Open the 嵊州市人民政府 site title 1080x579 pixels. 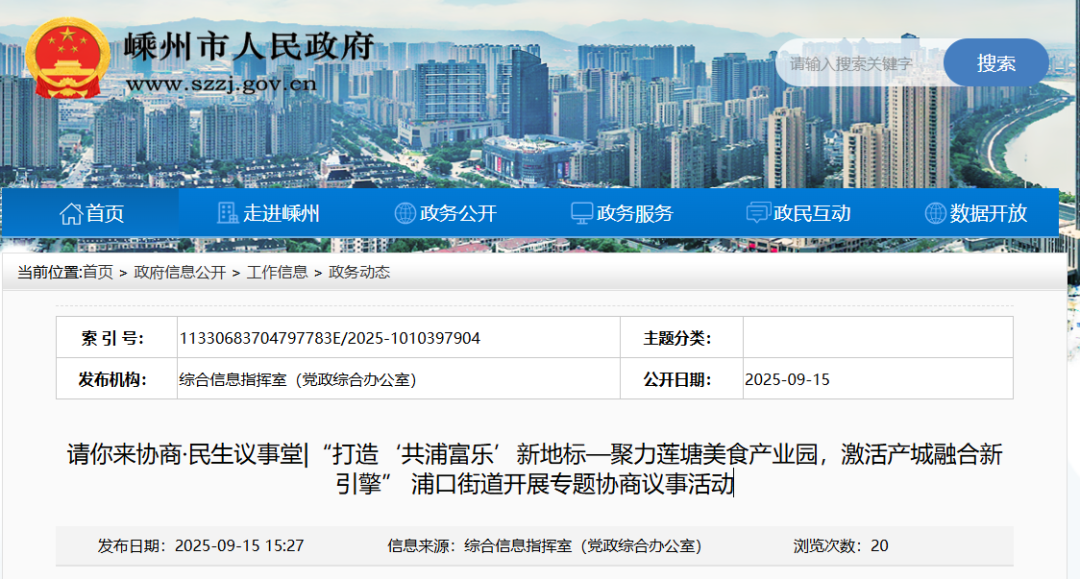click(x=250, y=45)
